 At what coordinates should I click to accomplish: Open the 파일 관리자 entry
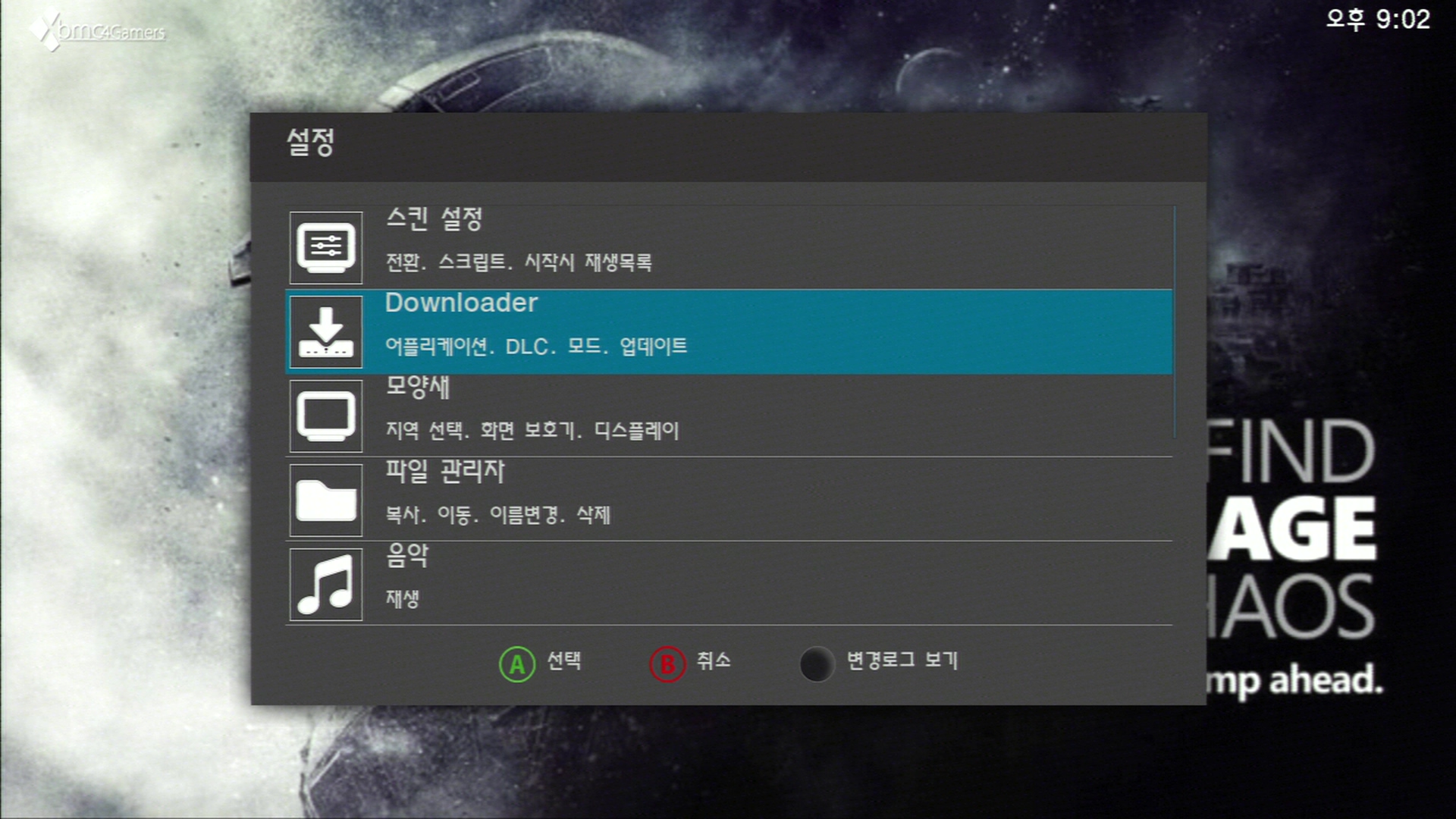click(x=729, y=500)
